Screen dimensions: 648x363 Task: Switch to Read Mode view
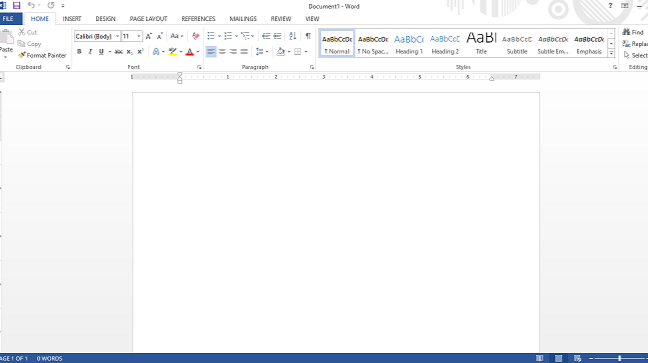pos(539,358)
